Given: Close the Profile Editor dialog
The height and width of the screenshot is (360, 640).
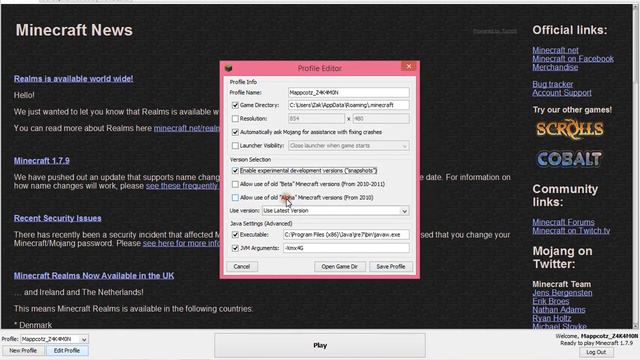Looking at the screenshot, I should (409, 66).
